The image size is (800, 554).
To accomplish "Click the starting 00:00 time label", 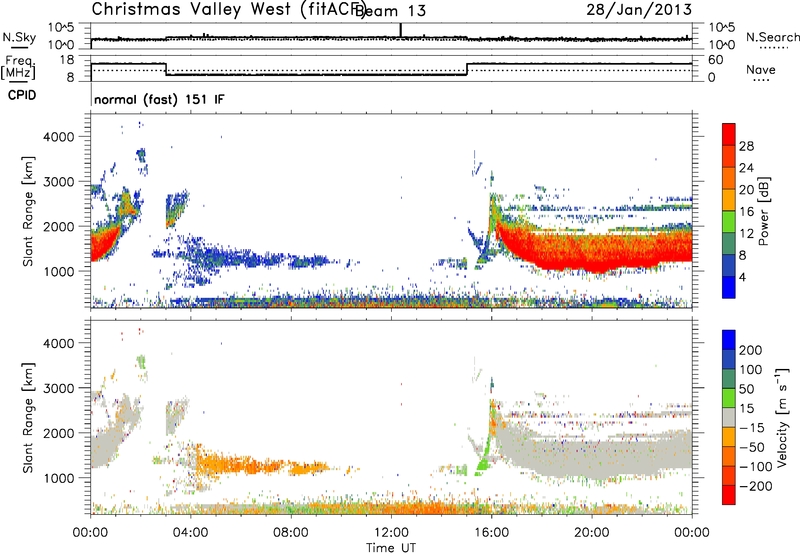I will 90,533.
